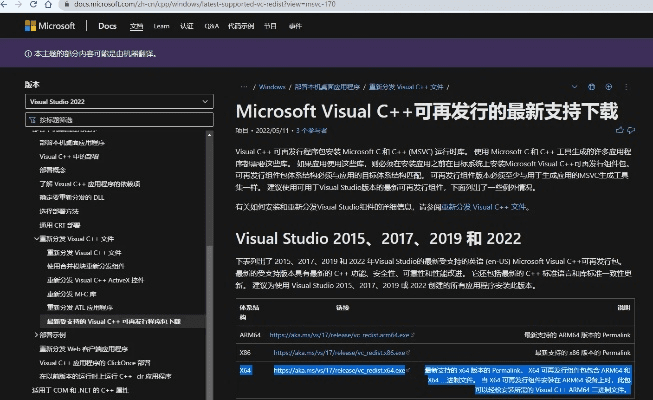Open the chevron dropdown above the page title
The image size is (653, 400).
tap(574, 87)
